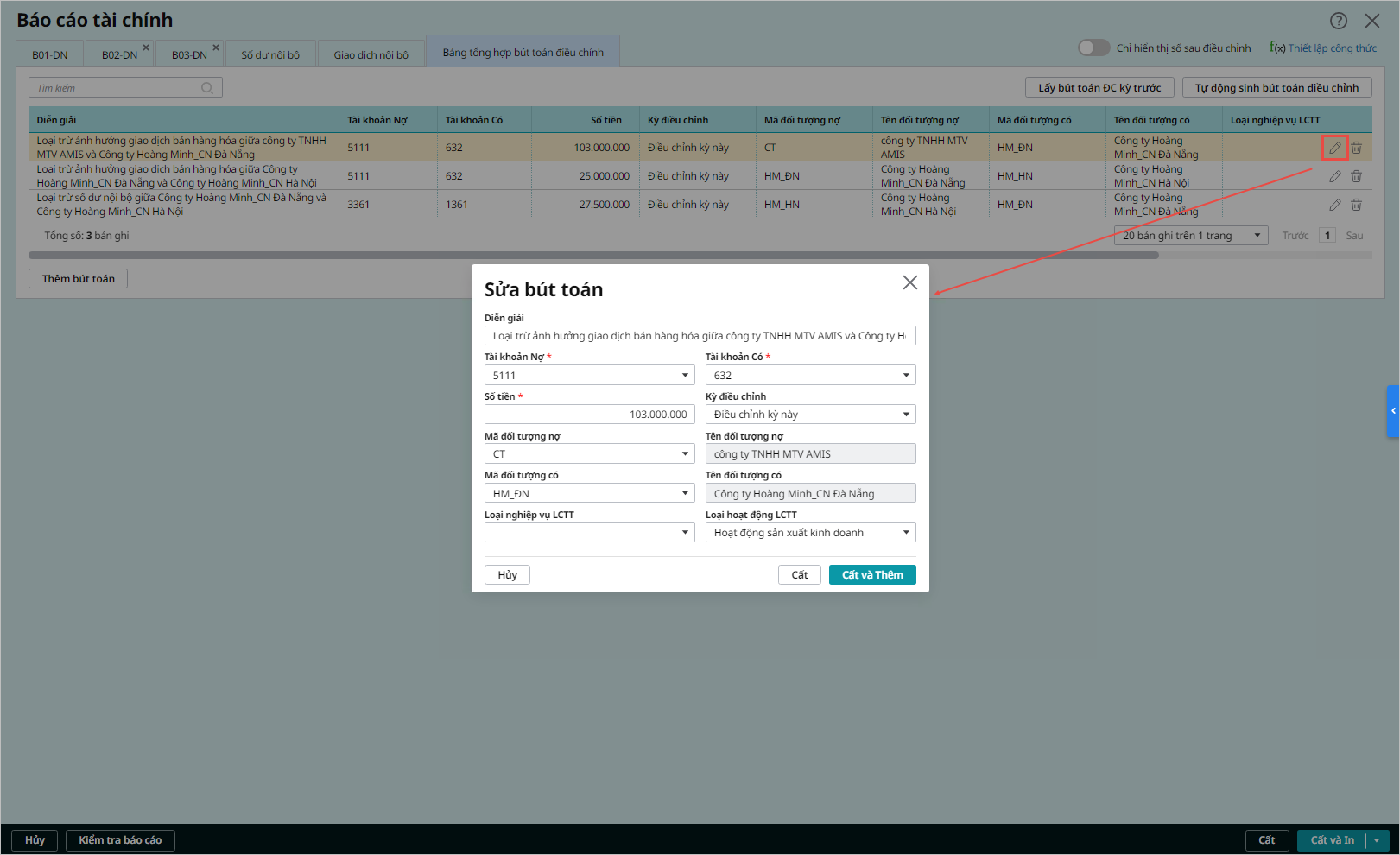This screenshot has height=855, width=1400.
Task: Close the Sửa bút toán dialog
Action: point(909,282)
